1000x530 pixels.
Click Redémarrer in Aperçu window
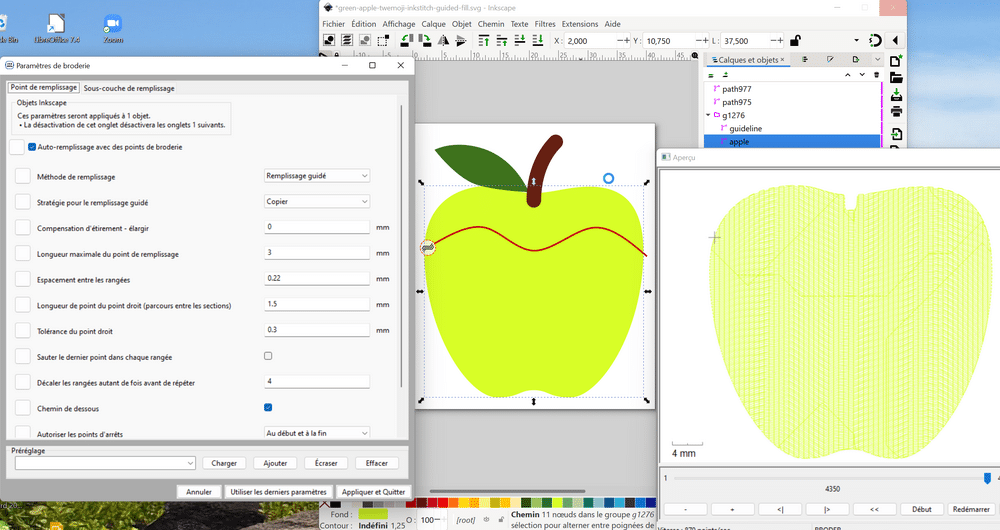971,509
